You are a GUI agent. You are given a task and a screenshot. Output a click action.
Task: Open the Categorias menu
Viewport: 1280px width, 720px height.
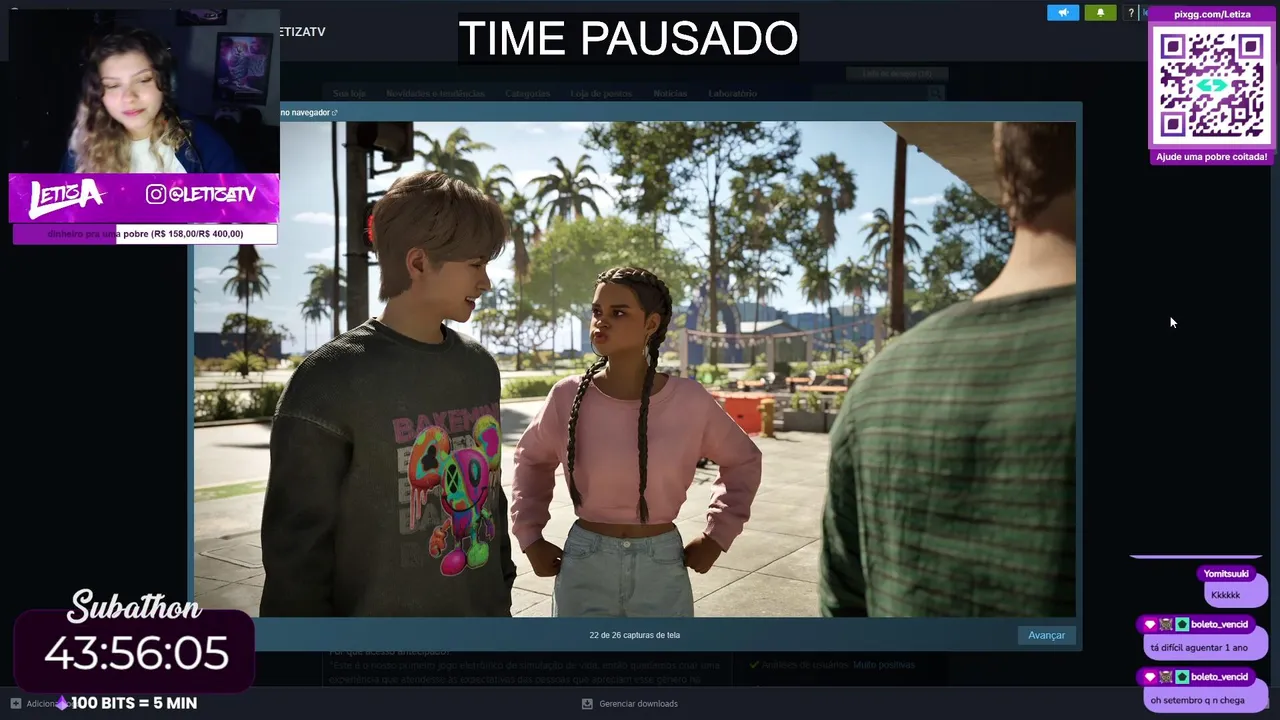(527, 93)
